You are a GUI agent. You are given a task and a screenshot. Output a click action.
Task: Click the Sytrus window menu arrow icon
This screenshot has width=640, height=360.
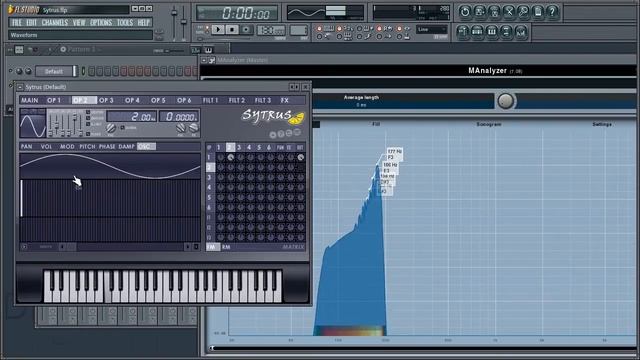[20, 87]
